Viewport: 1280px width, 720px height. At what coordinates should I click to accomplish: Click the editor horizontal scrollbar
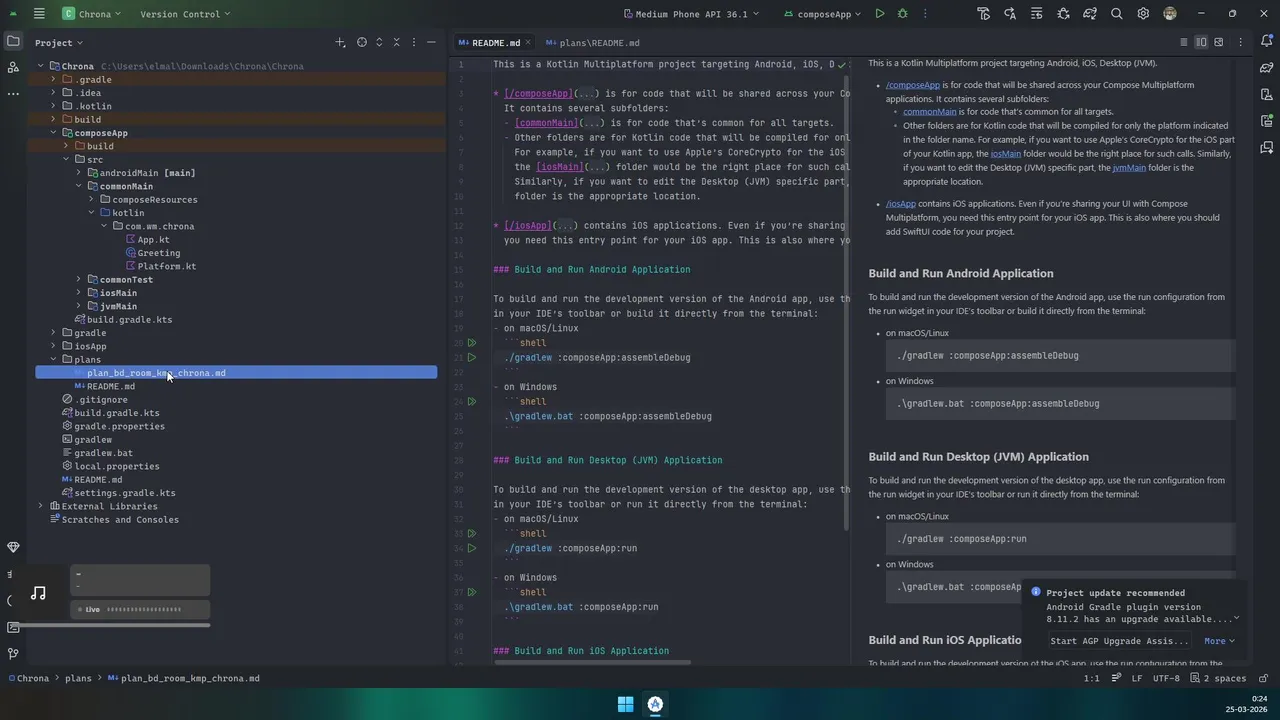(592, 662)
